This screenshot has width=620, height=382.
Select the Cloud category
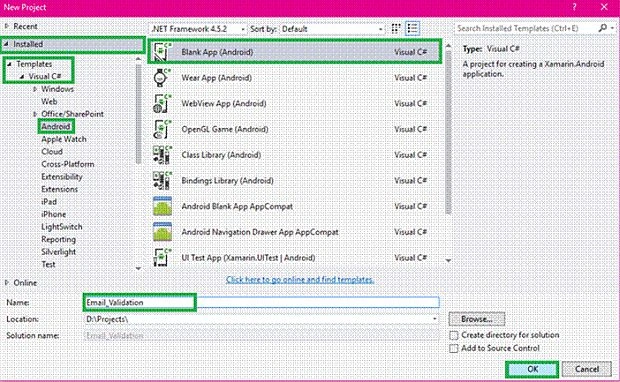(52, 151)
